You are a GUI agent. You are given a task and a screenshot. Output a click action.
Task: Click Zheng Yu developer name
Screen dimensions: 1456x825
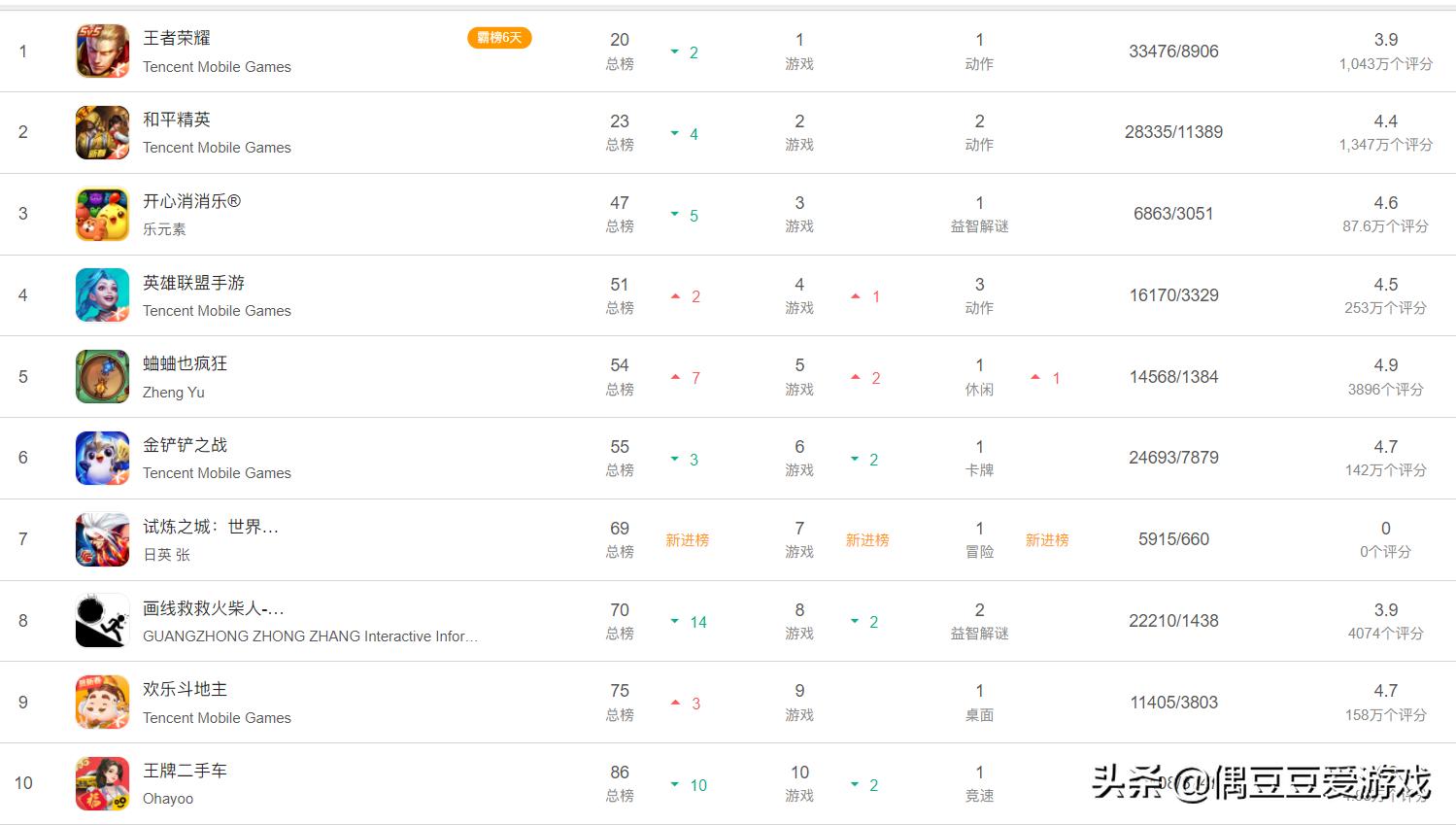coord(174,393)
